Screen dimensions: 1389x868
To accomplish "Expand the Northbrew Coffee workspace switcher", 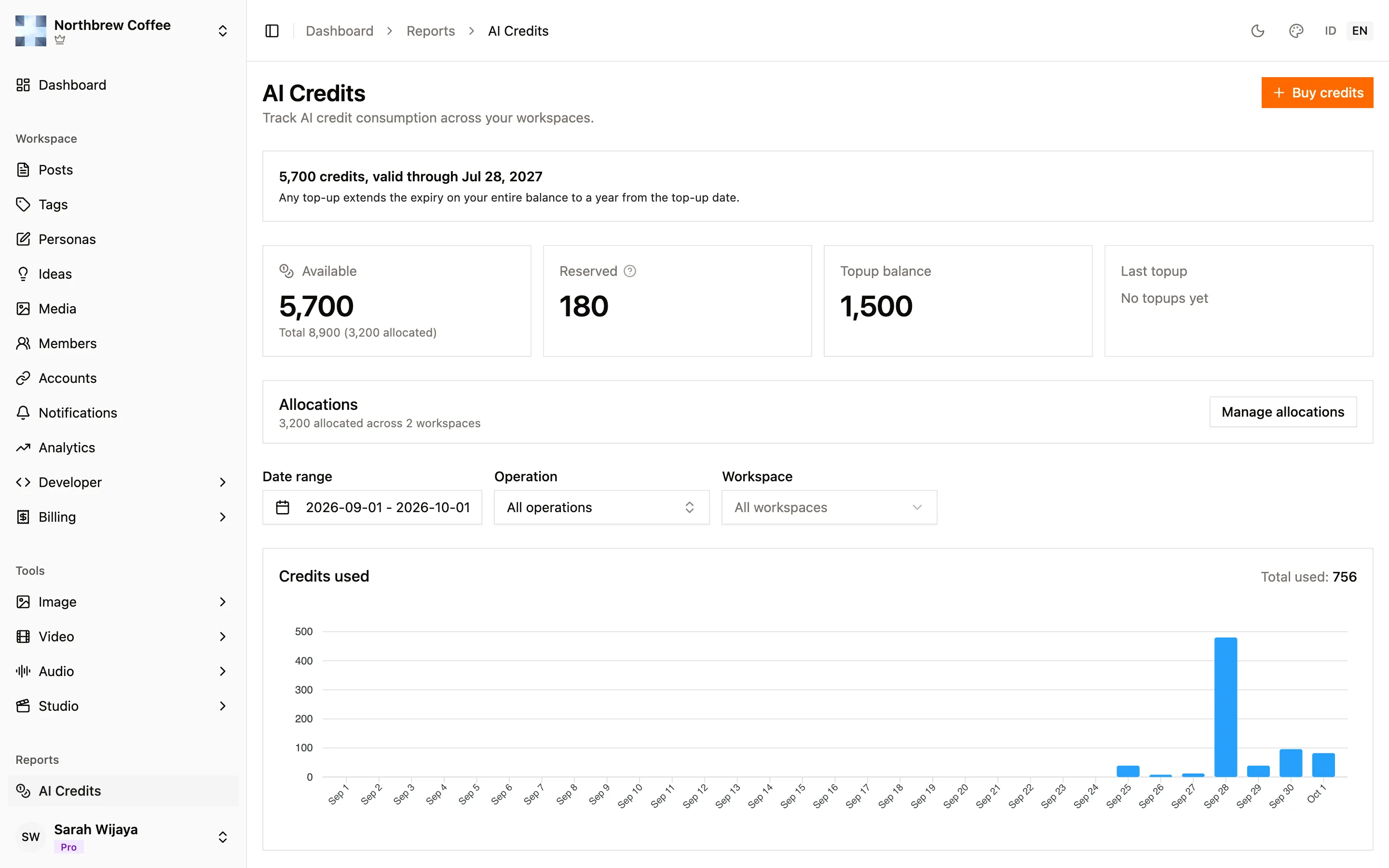I will [x=223, y=31].
